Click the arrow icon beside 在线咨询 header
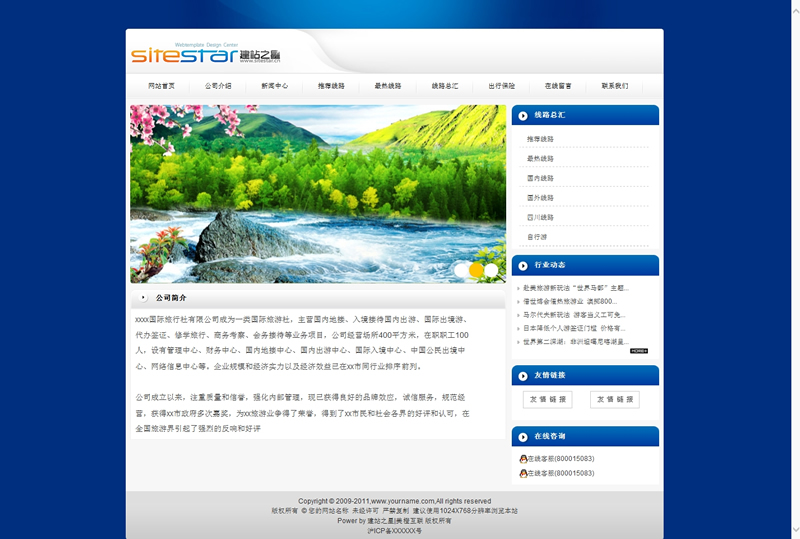 pos(523,437)
